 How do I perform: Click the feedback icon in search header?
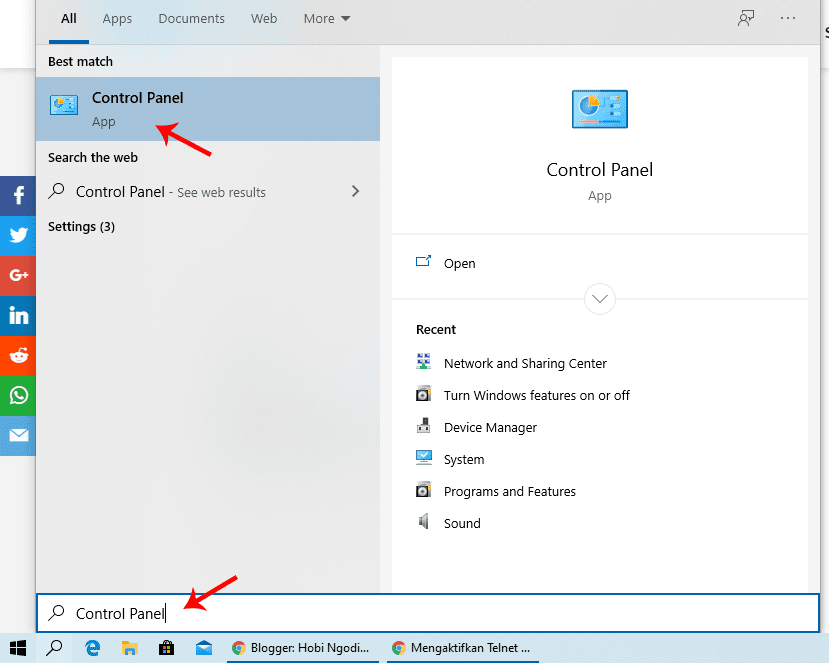coord(746,19)
